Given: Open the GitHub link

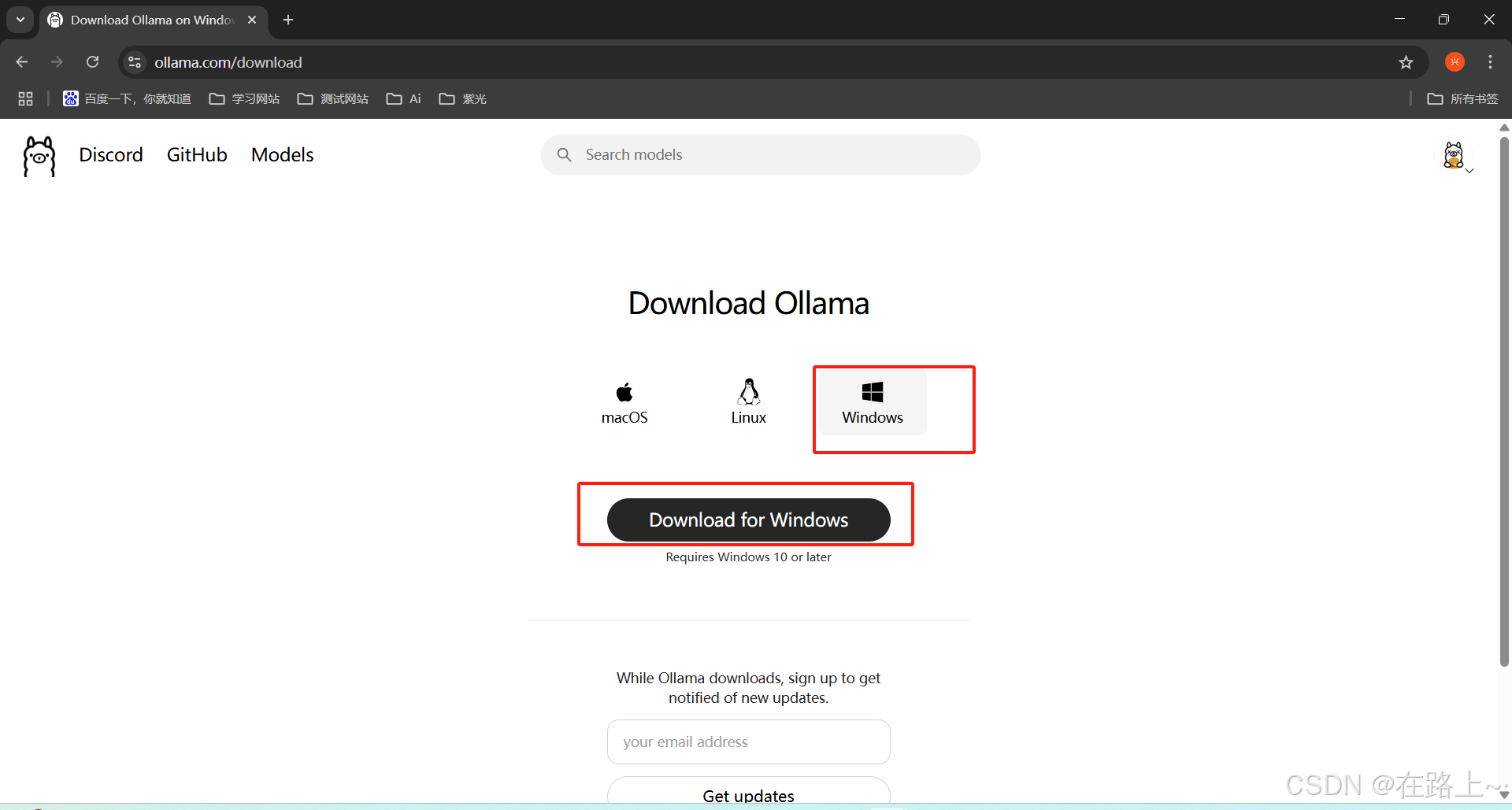Looking at the screenshot, I should 197,155.
